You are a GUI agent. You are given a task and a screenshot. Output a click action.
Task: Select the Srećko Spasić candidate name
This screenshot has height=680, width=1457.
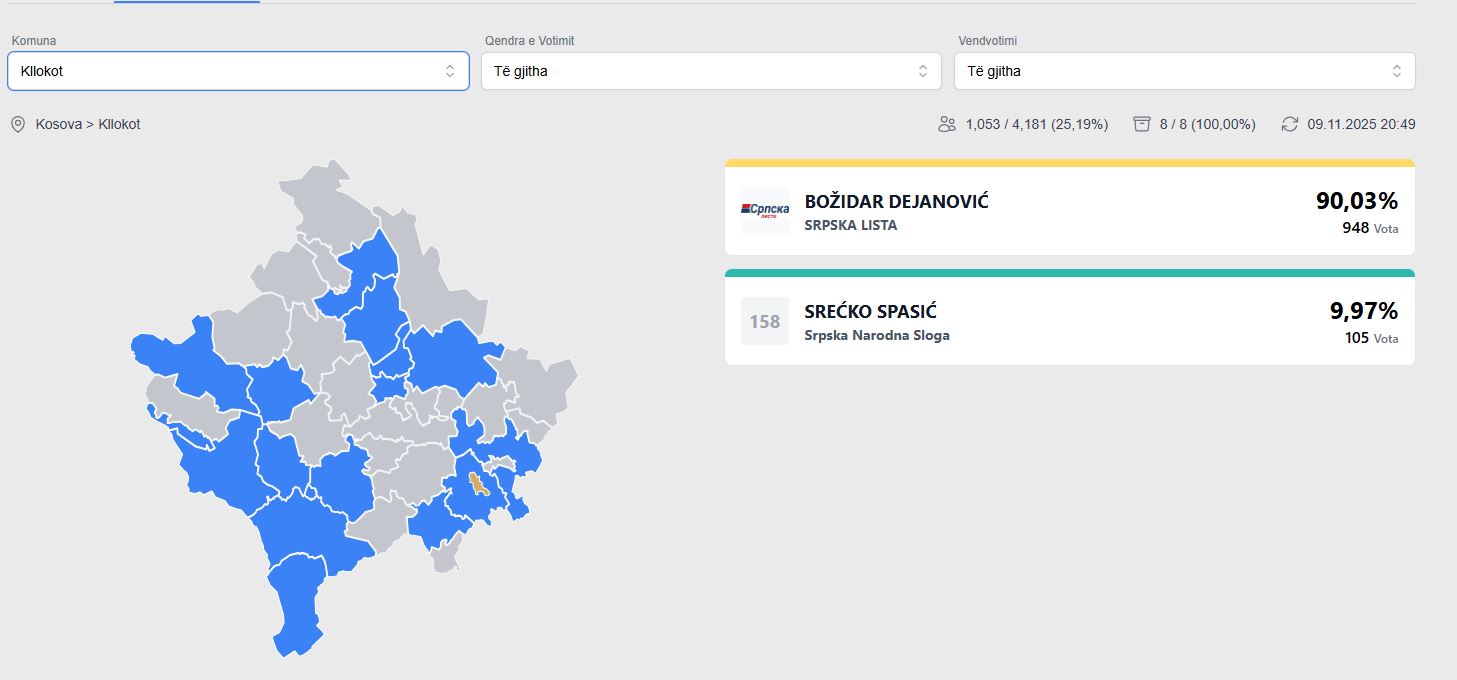[870, 311]
